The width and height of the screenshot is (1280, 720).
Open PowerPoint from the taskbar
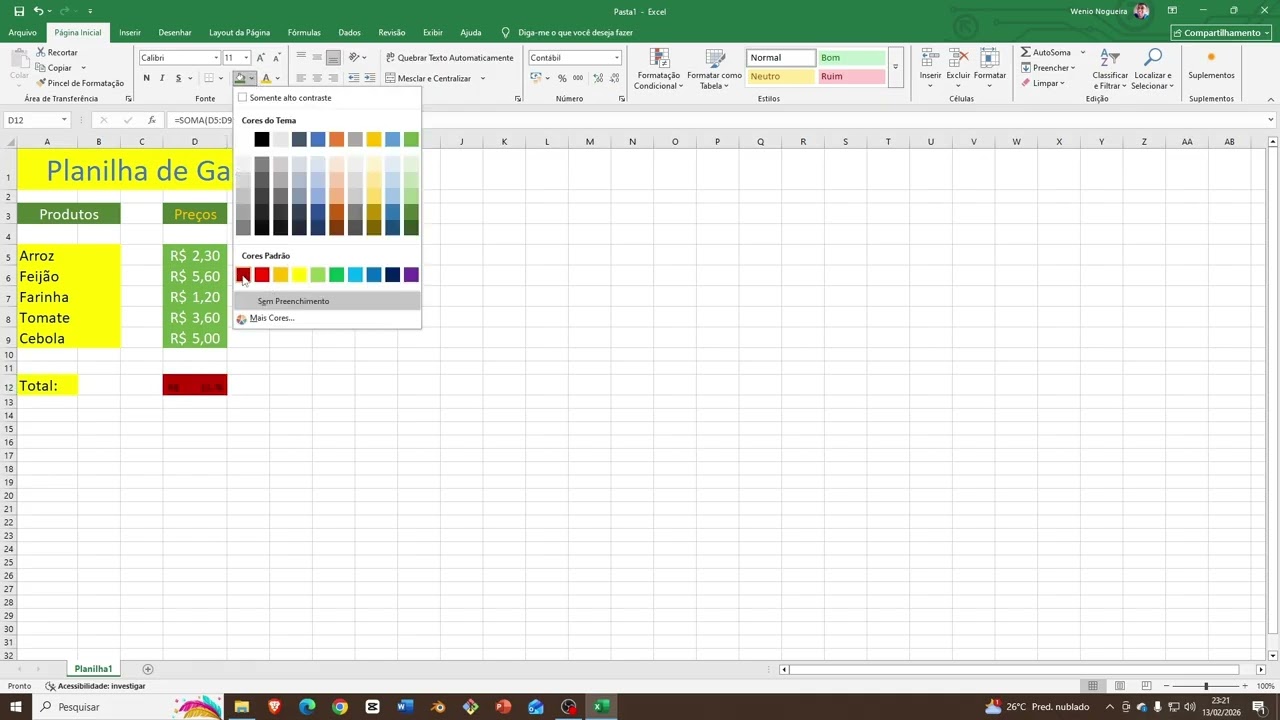503,707
